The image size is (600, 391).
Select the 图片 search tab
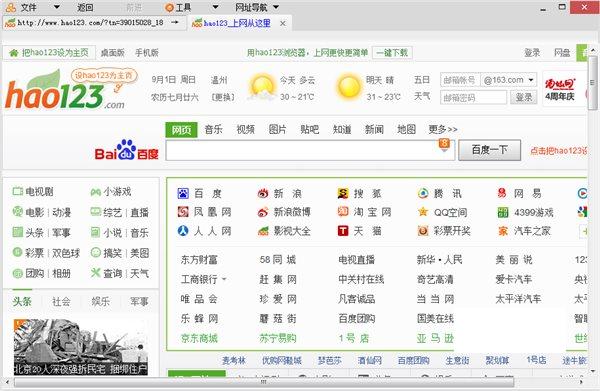(x=277, y=129)
